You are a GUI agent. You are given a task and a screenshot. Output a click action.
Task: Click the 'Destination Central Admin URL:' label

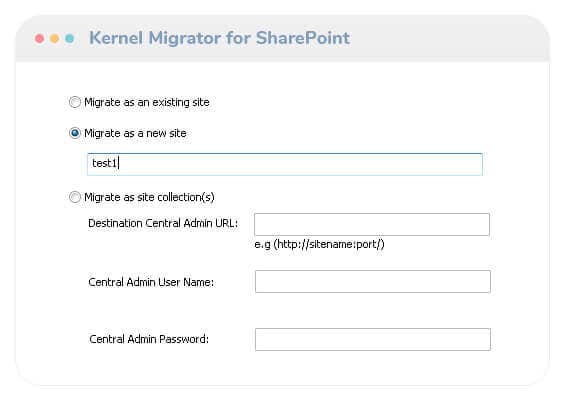pos(163,223)
